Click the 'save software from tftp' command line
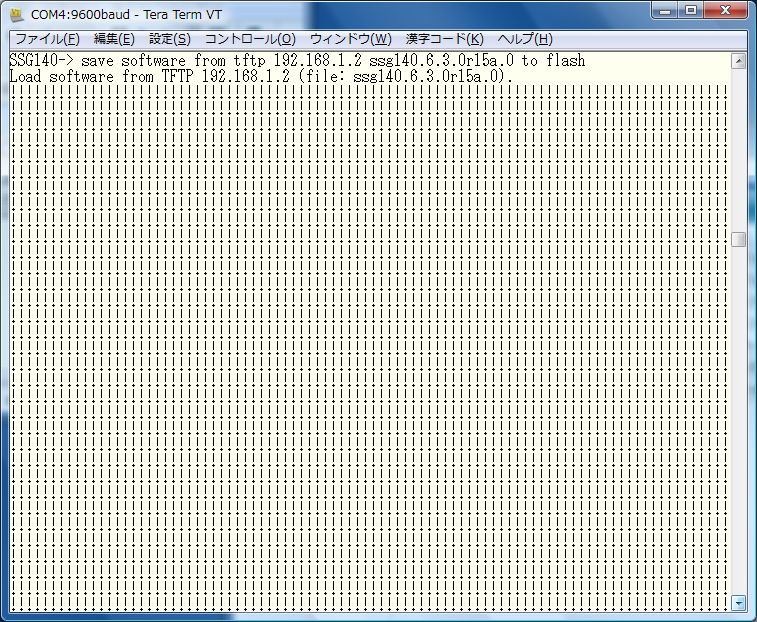Screen dimensions: 757x622 click(297, 61)
